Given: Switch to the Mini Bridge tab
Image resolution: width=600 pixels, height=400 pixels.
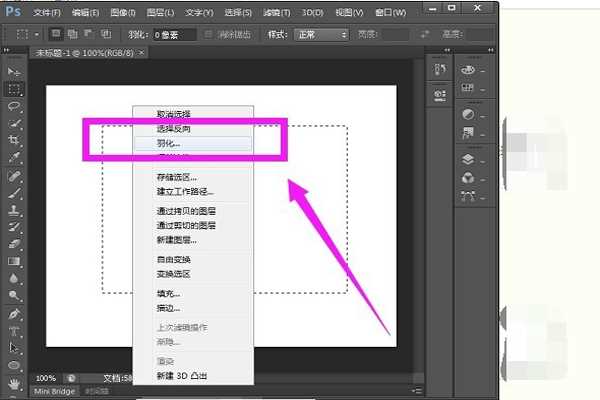Looking at the screenshot, I should tap(54, 391).
